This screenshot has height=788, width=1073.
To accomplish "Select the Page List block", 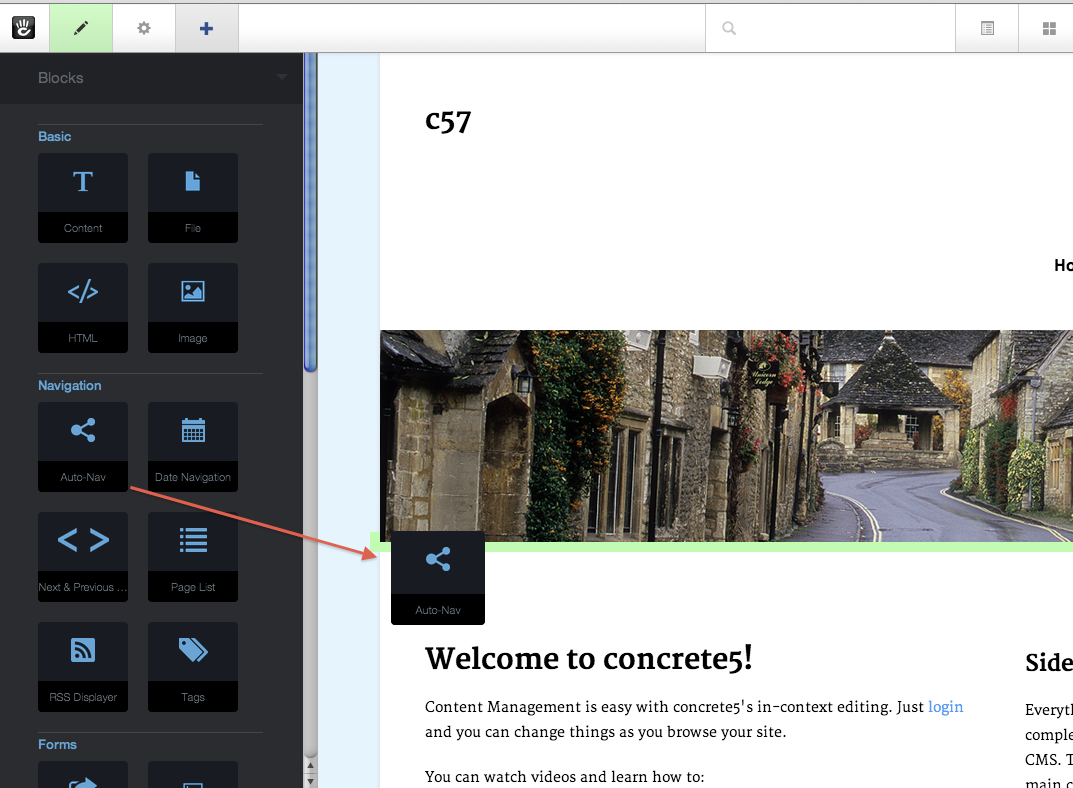I will (193, 557).
